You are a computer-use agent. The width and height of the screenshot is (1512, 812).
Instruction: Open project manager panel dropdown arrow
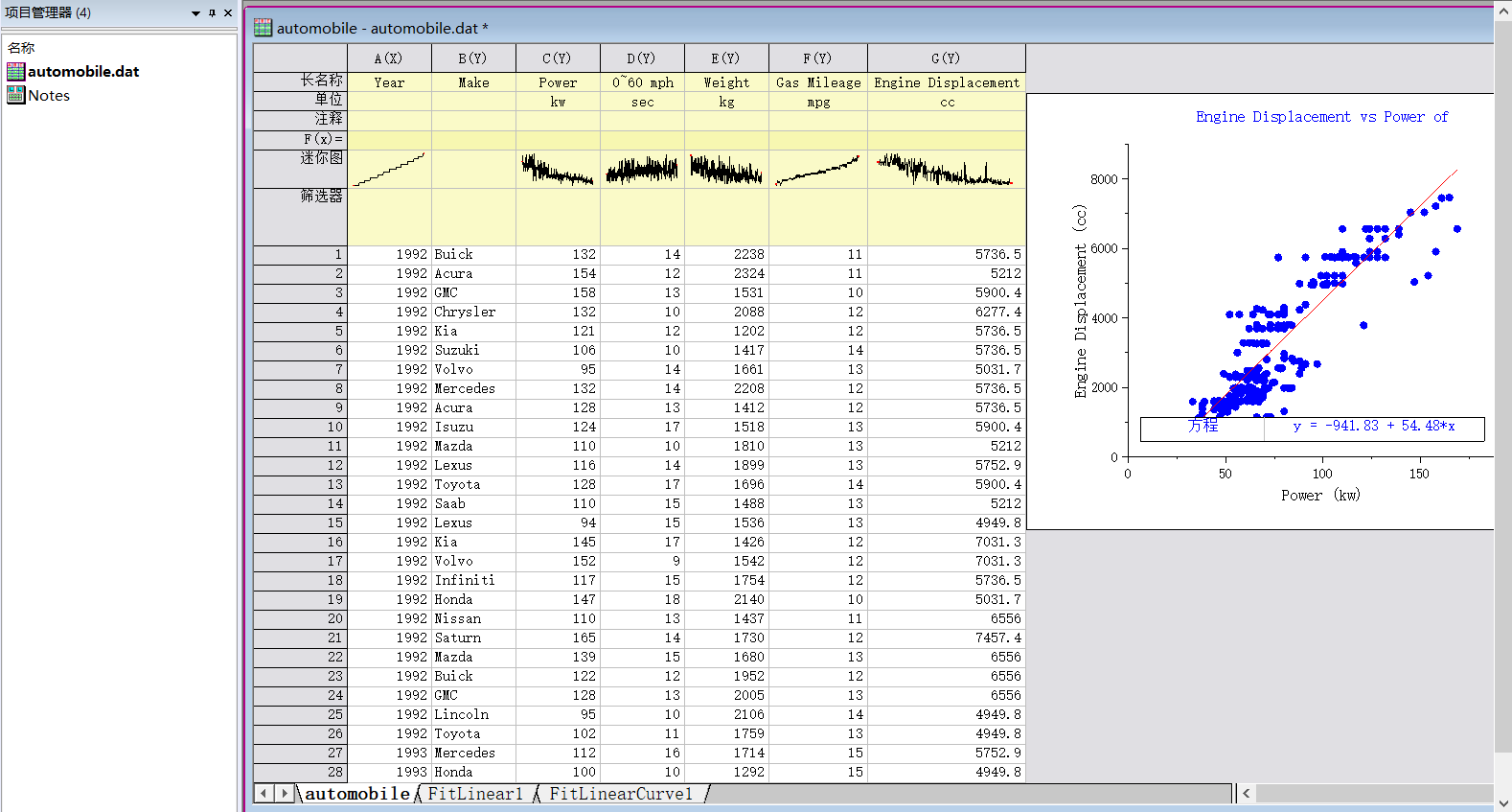click(x=195, y=13)
